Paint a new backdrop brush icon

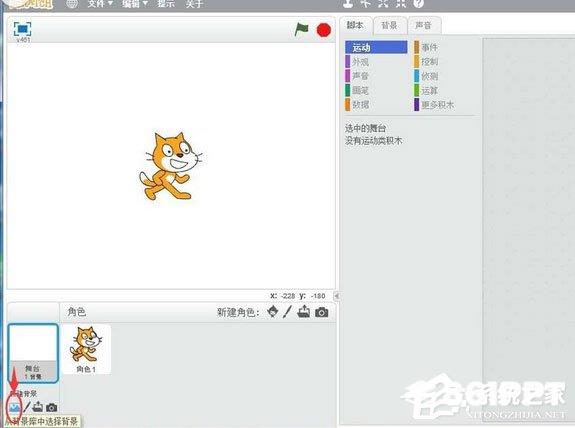coord(26,407)
